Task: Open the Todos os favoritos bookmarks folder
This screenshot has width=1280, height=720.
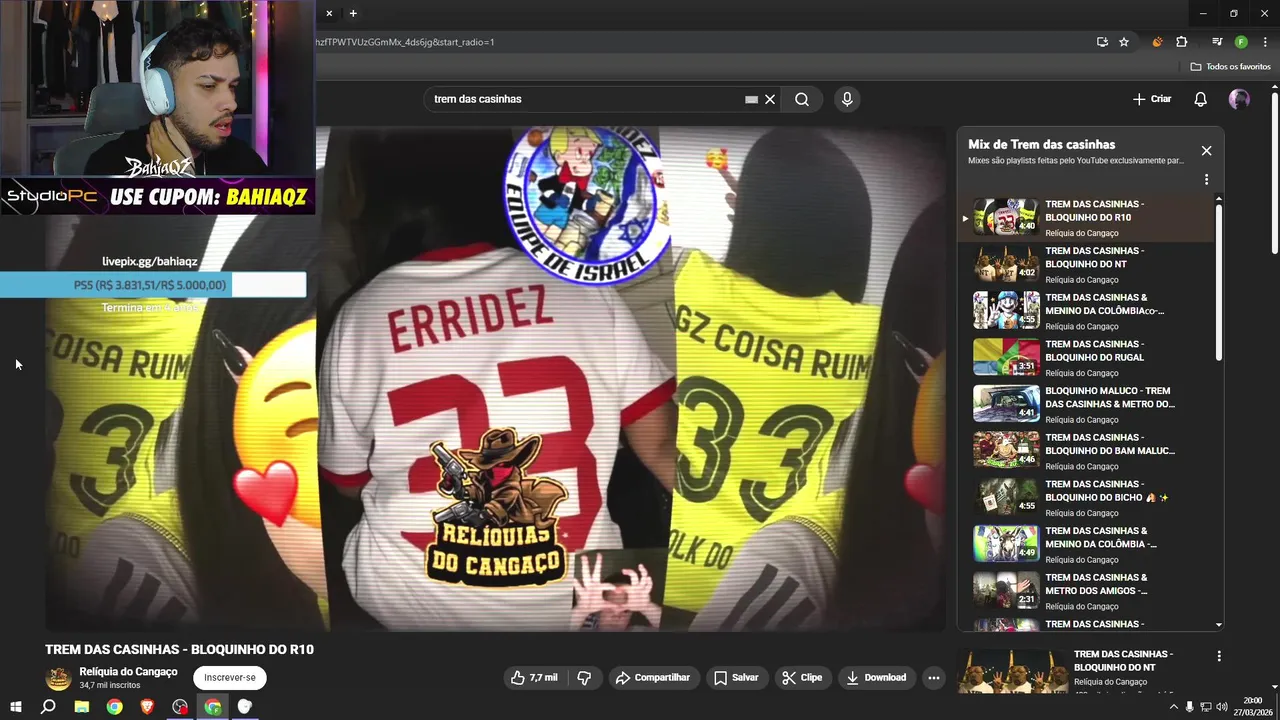Action: [1230, 66]
